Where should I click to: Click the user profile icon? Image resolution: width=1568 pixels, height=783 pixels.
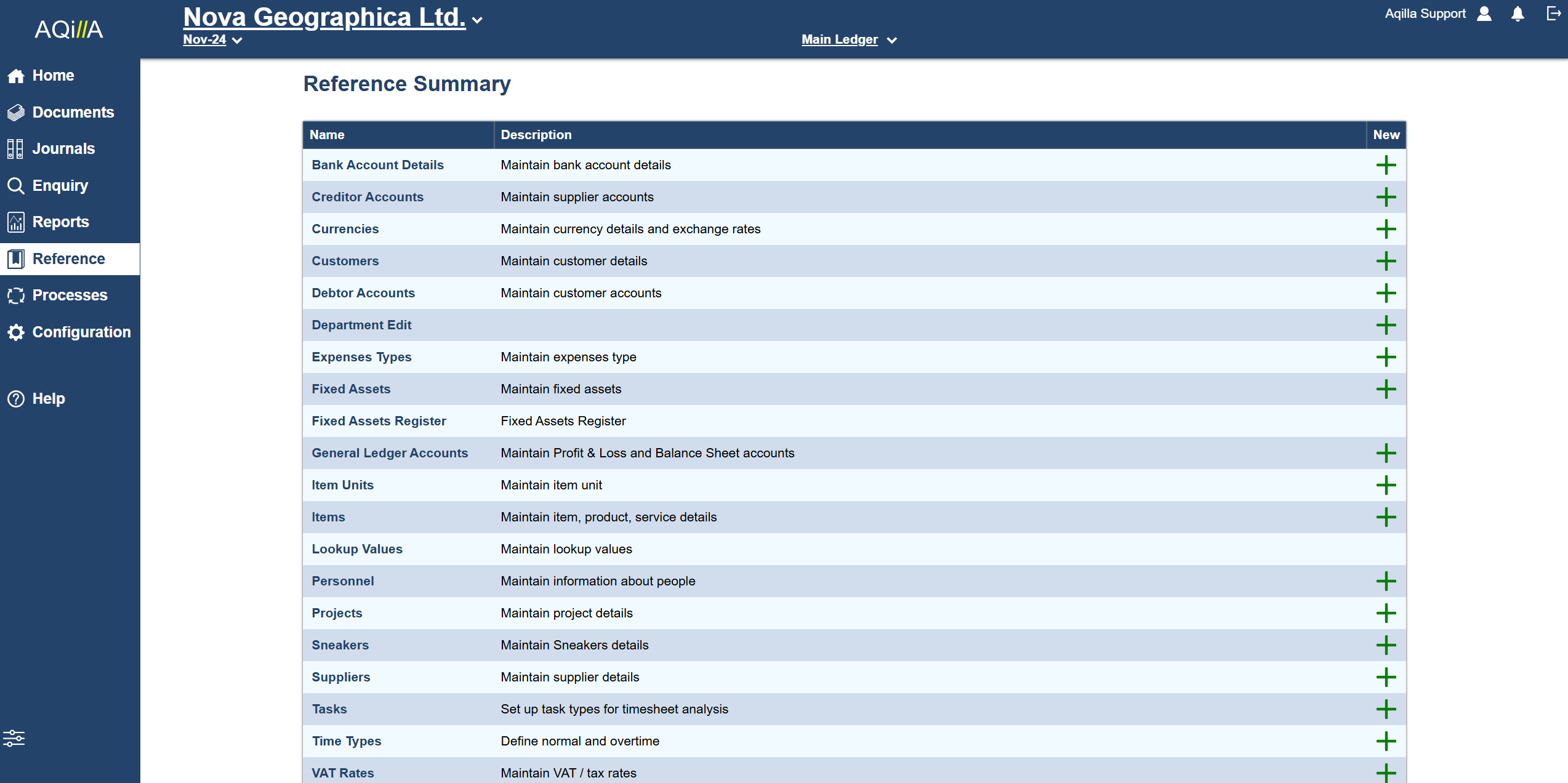click(1484, 14)
